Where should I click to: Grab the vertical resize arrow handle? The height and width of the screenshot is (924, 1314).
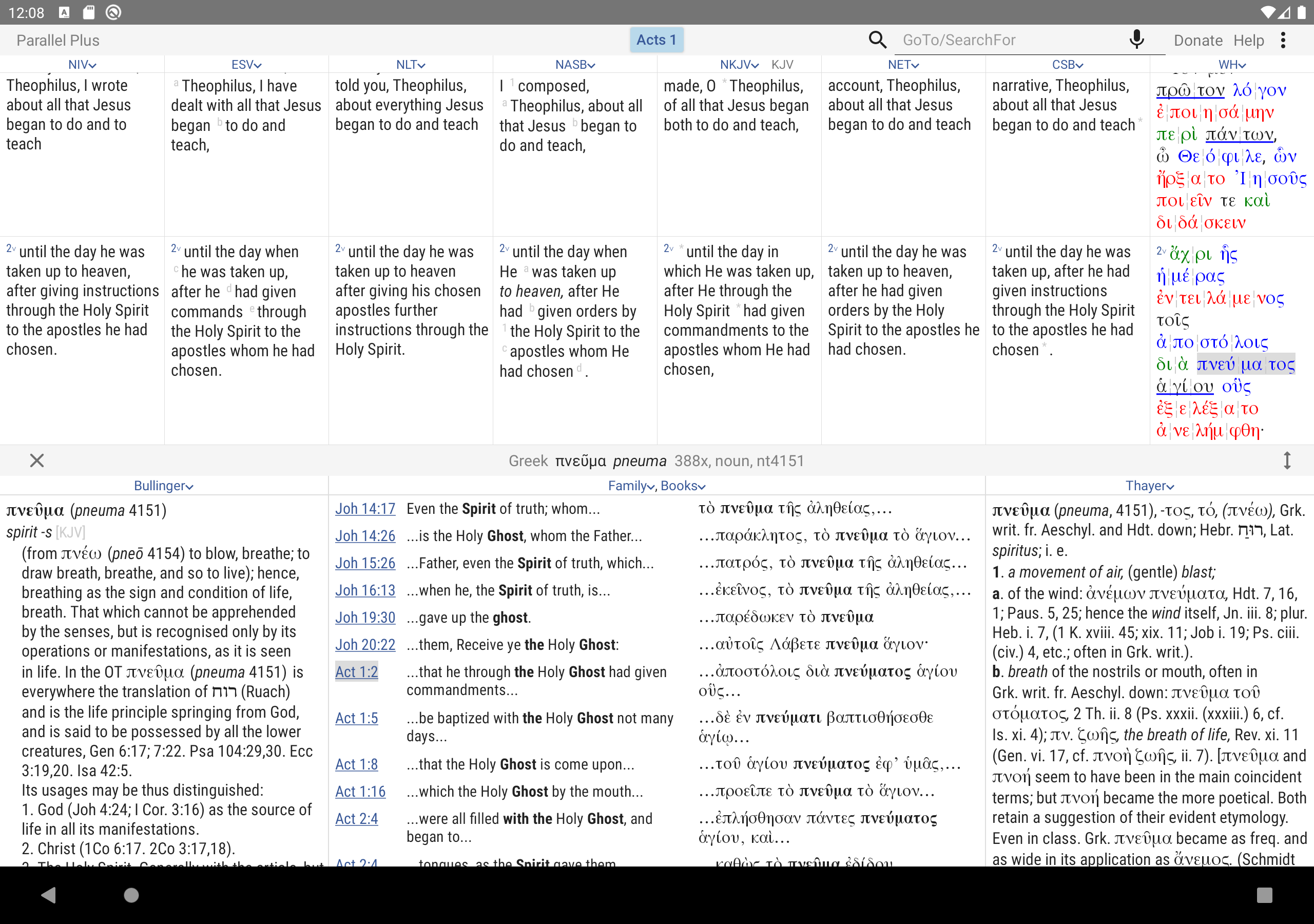(1286, 460)
